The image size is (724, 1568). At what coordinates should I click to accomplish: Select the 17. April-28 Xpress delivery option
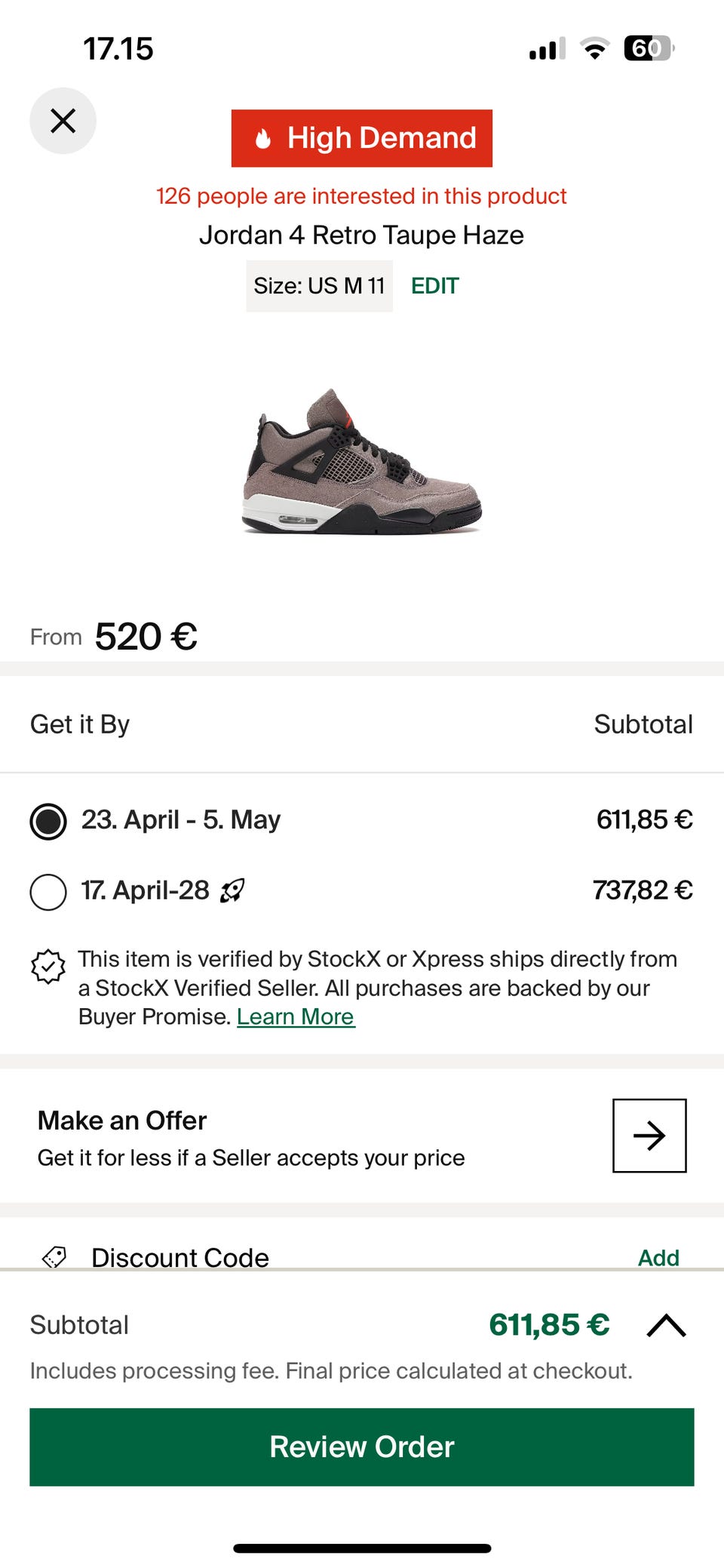pyautogui.click(x=48, y=892)
